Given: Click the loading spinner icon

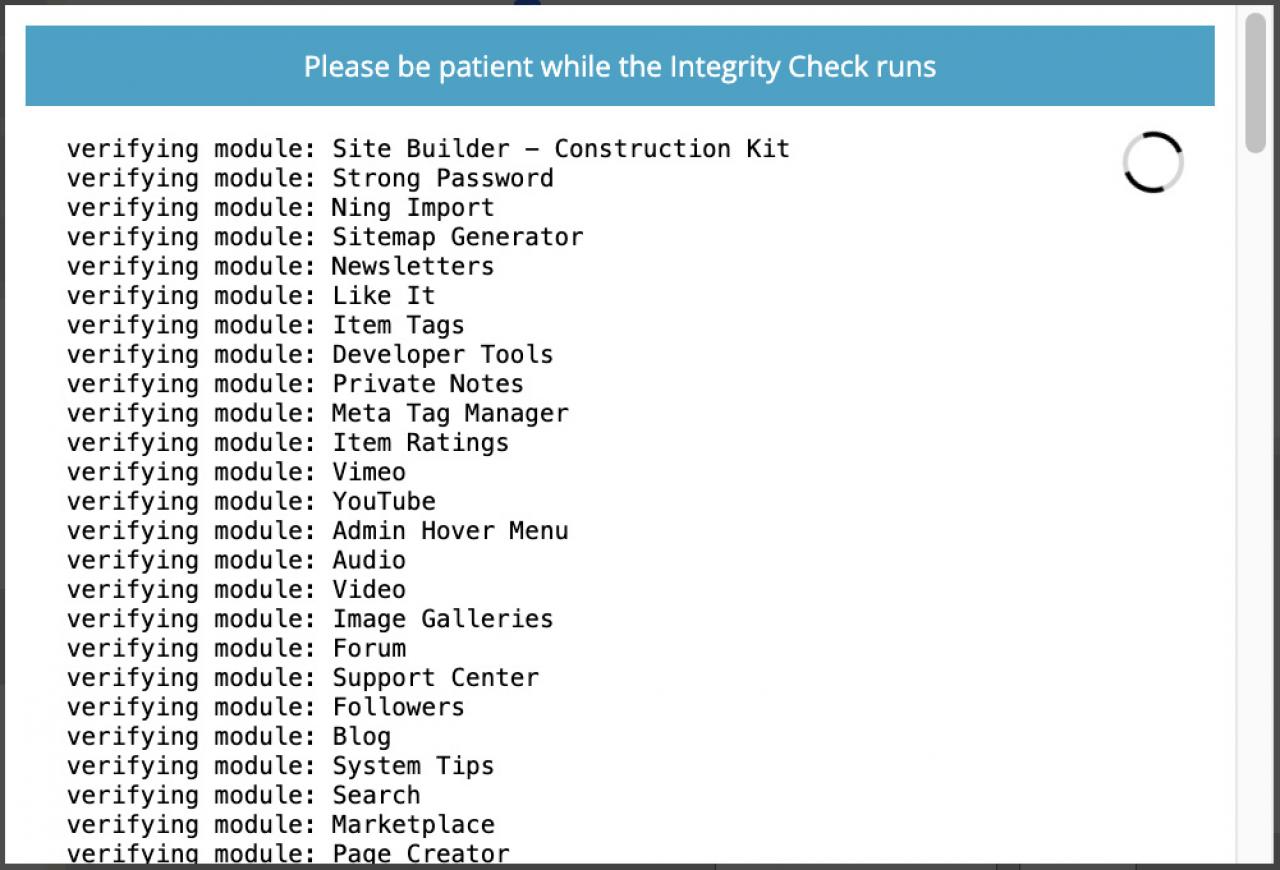Looking at the screenshot, I should 1152,162.
